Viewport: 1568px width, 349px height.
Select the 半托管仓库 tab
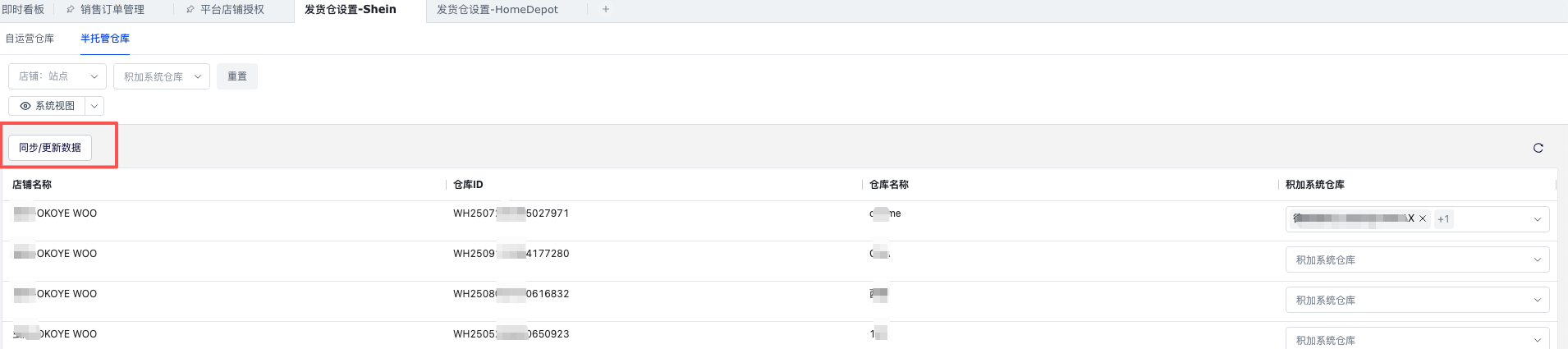click(105, 39)
